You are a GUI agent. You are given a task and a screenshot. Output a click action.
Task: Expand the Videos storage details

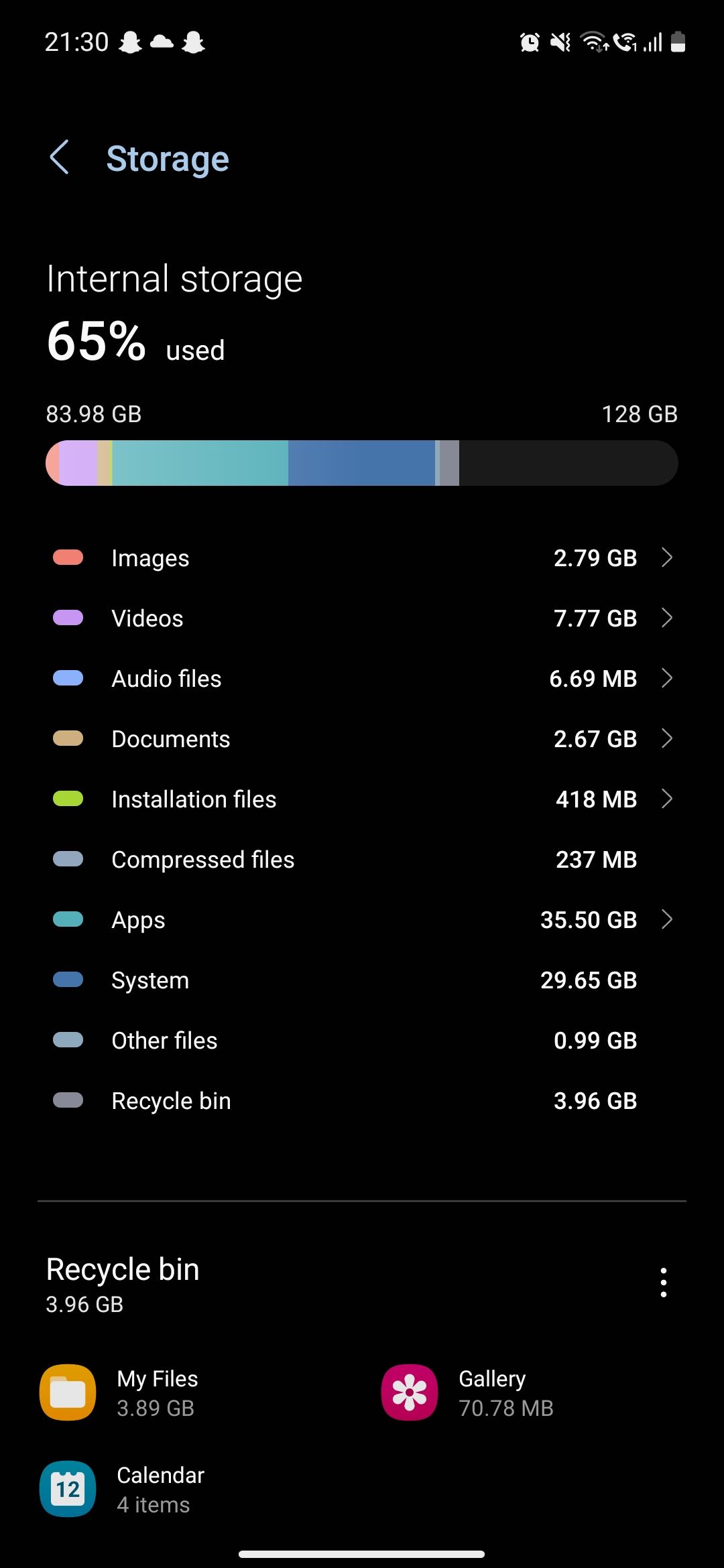pyautogui.click(x=667, y=617)
